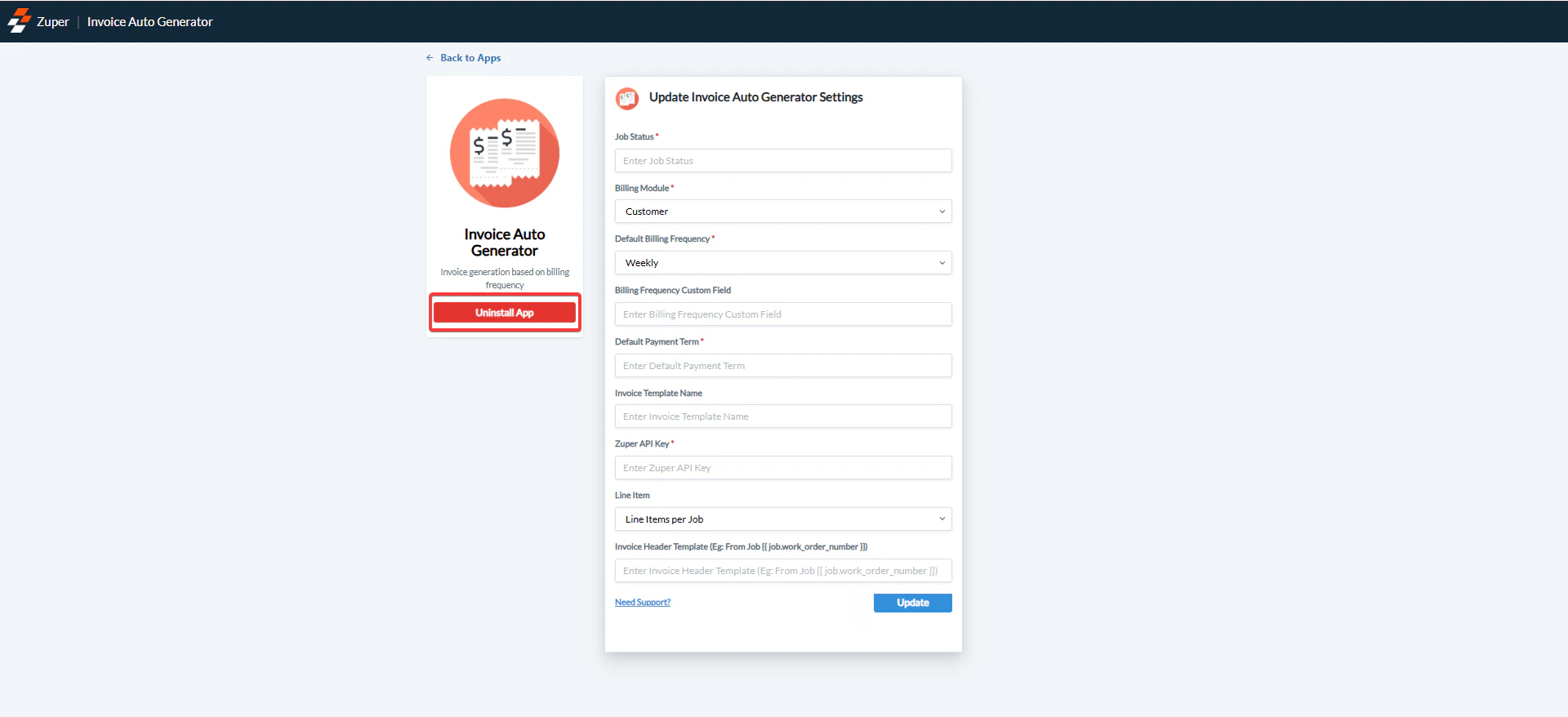Image resolution: width=1568 pixels, height=717 pixels.
Task: Focus the Billing Frequency Custom Field input
Action: pos(783,314)
